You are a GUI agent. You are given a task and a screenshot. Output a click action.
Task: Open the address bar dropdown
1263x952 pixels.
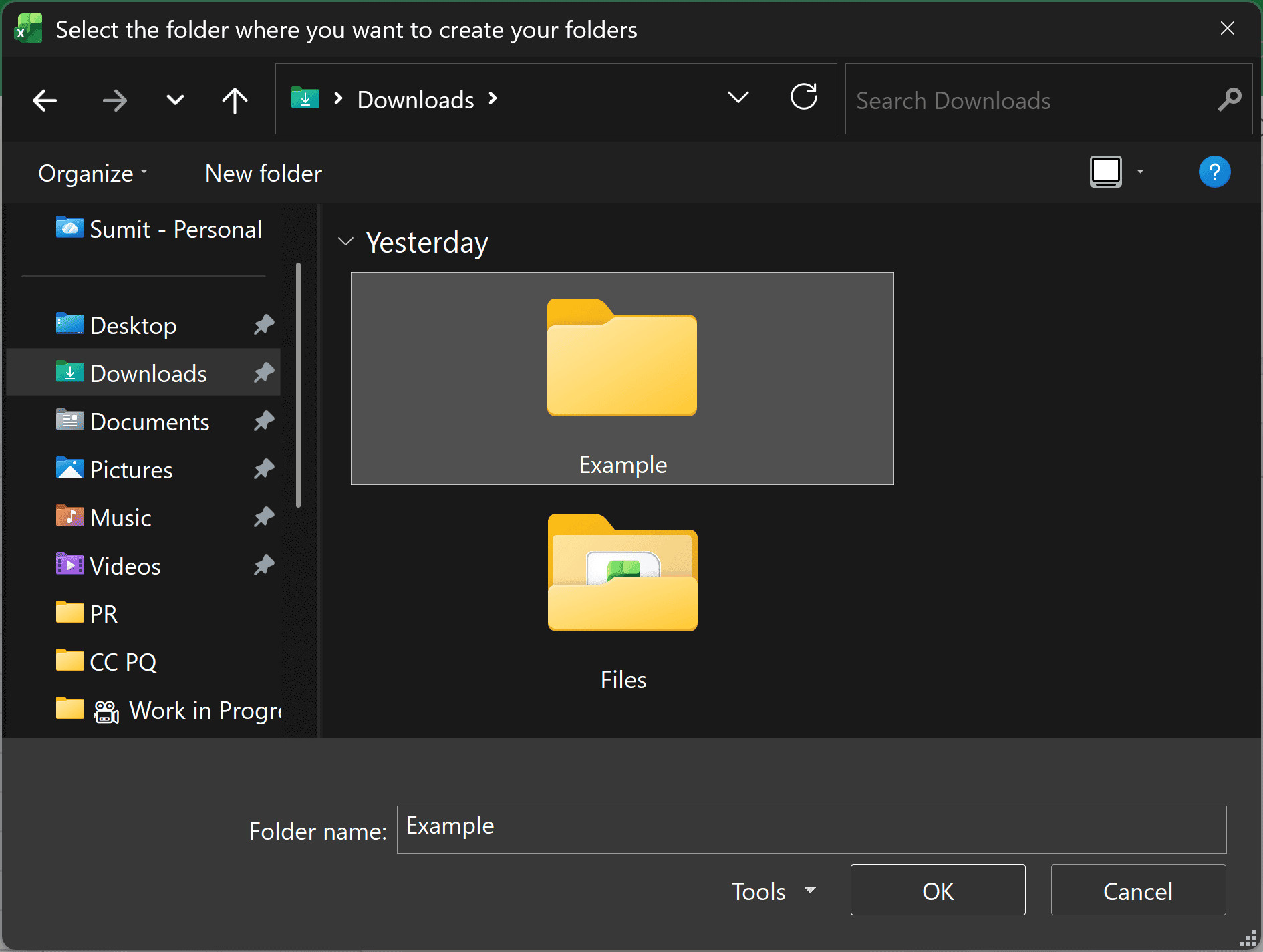738,98
